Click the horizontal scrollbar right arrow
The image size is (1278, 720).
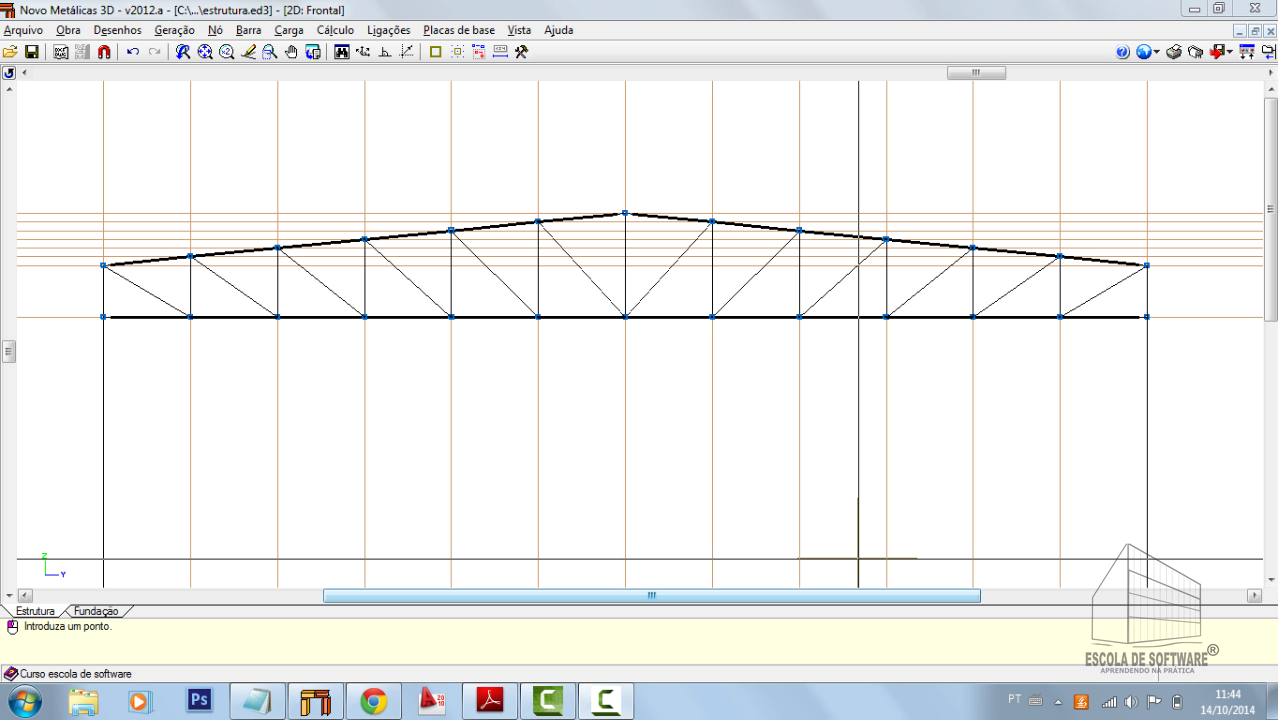1254,596
